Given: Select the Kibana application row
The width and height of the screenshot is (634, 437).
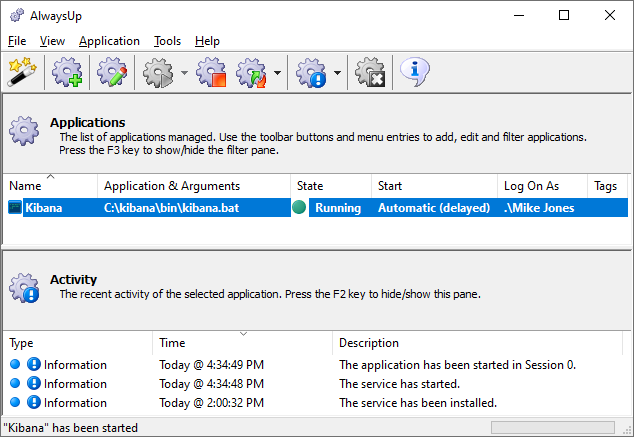Looking at the screenshot, I should click(x=318, y=207).
